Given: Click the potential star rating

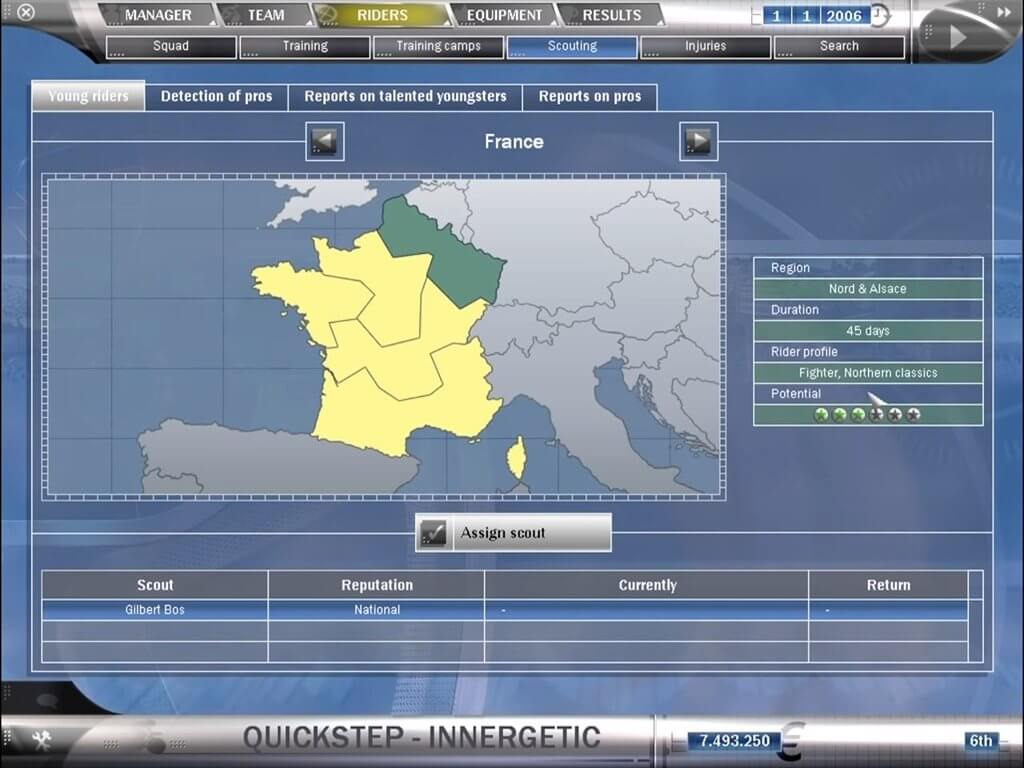Looking at the screenshot, I should [x=868, y=415].
